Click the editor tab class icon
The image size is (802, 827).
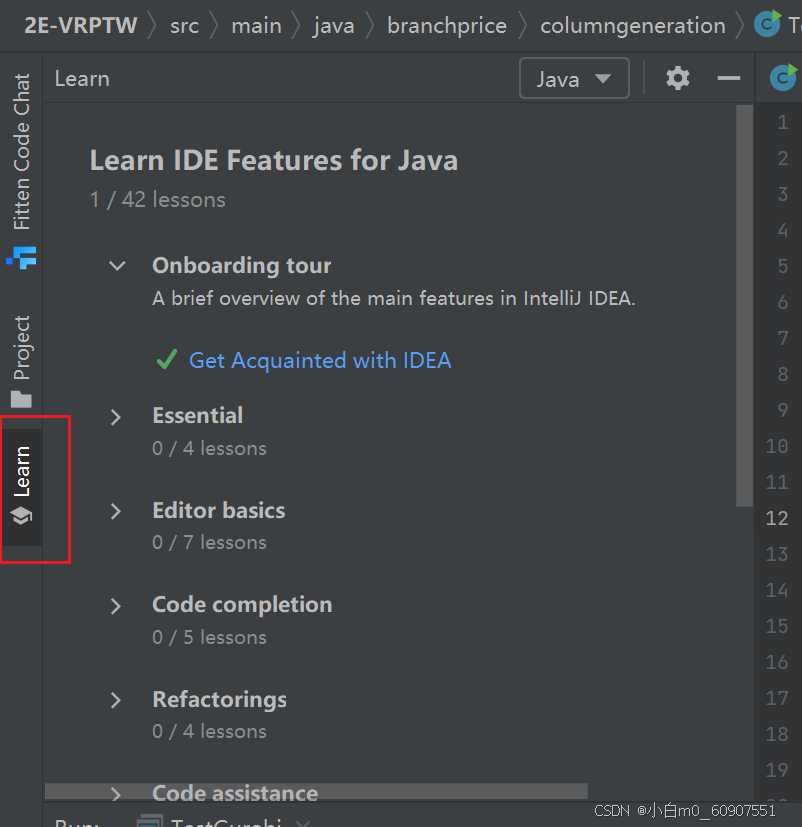[x=783, y=78]
